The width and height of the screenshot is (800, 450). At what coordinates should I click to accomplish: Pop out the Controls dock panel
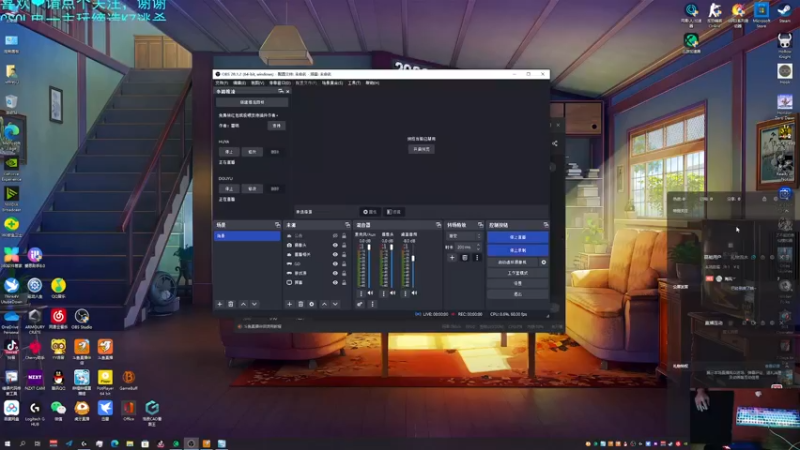[x=546, y=225]
